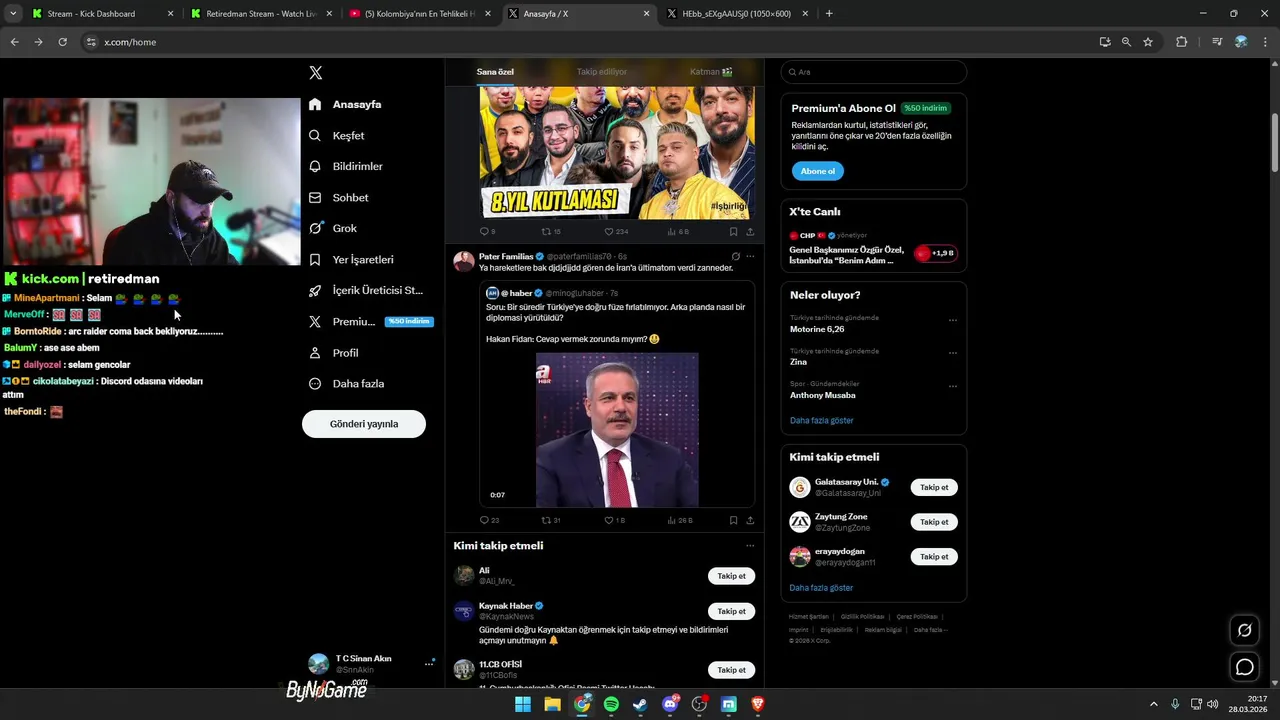The image size is (1280, 720).
Task: Open options for Anthony Musaba trend
Action: [953, 387]
